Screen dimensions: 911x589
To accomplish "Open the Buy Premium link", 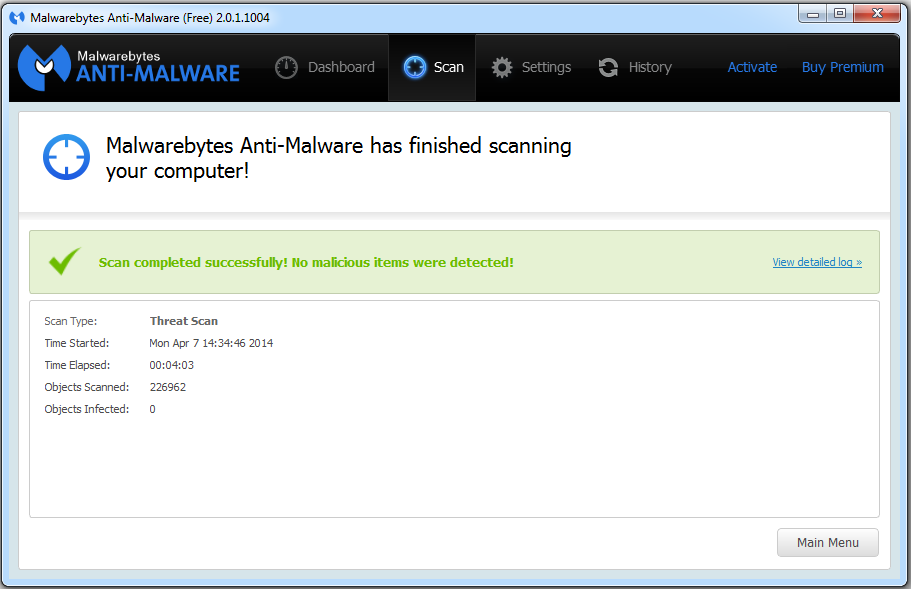I will 842,67.
